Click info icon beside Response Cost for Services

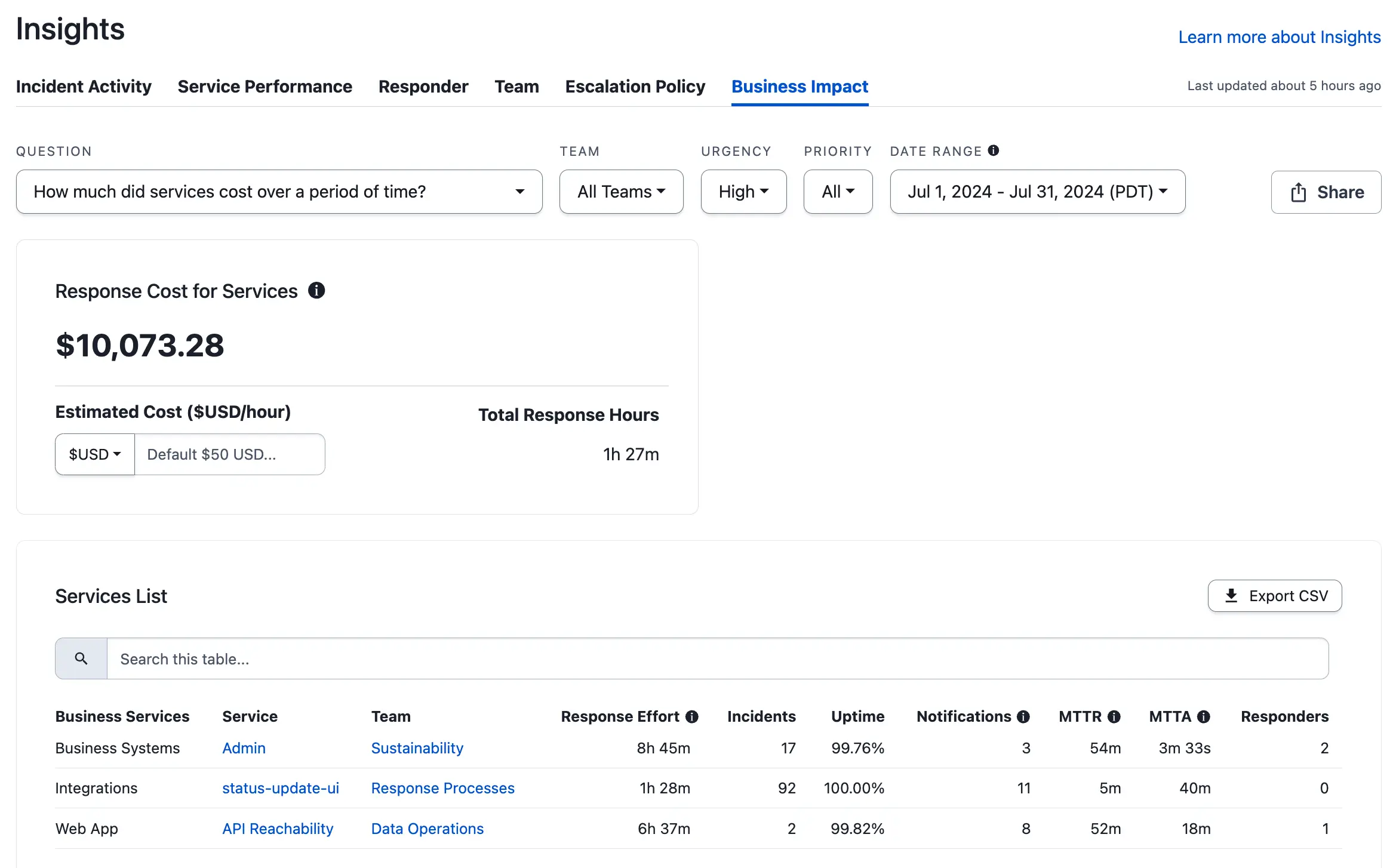316,291
